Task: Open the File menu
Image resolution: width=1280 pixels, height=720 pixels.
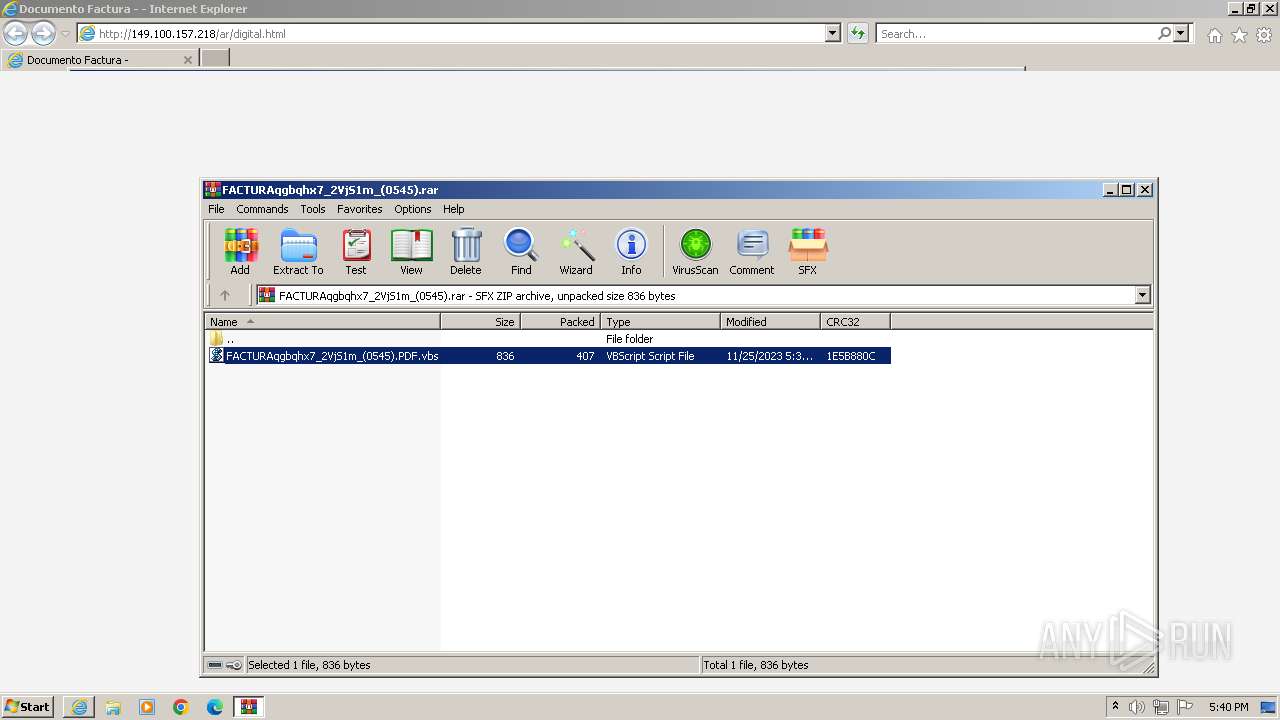Action: 216,209
